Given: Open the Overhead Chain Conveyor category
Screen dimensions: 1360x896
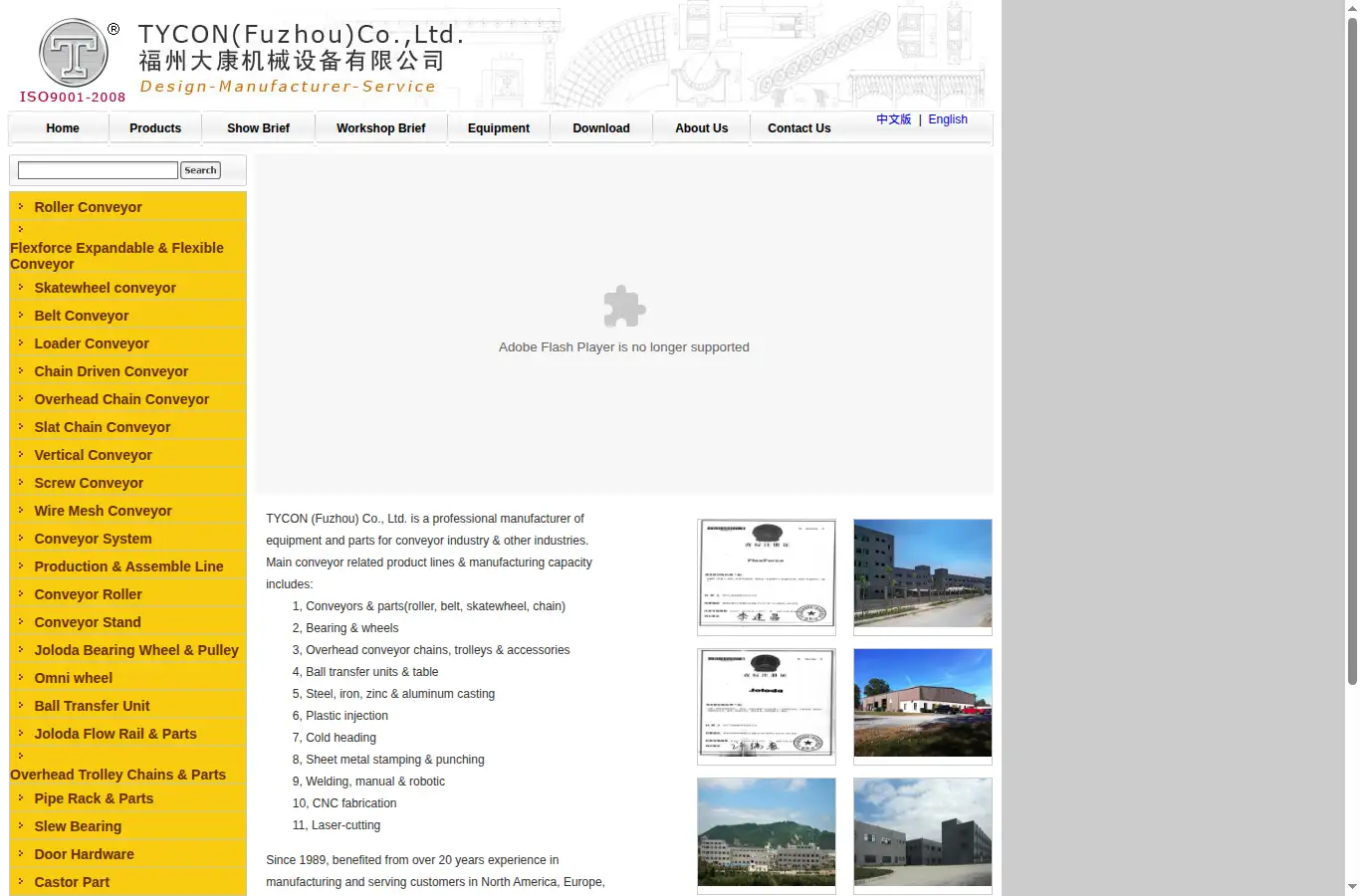Looking at the screenshot, I should click(x=121, y=399).
